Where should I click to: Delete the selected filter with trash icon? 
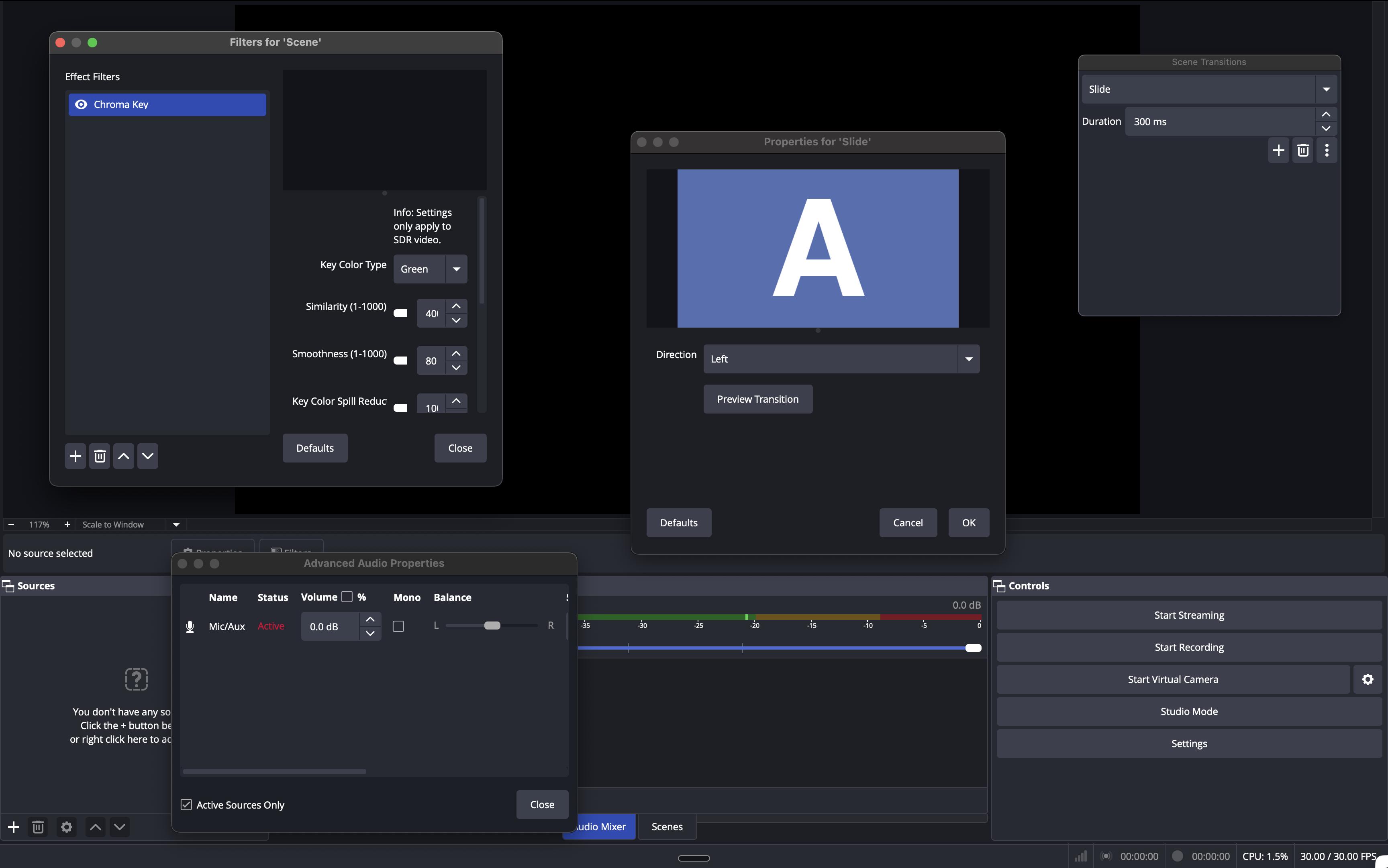[100, 456]
